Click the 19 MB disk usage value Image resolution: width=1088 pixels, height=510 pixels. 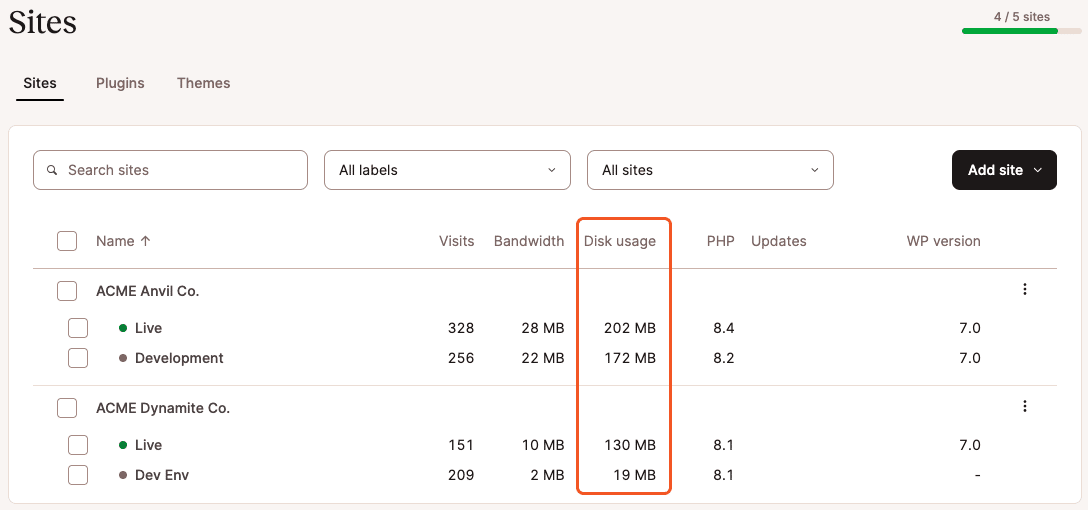coord(634,475)
